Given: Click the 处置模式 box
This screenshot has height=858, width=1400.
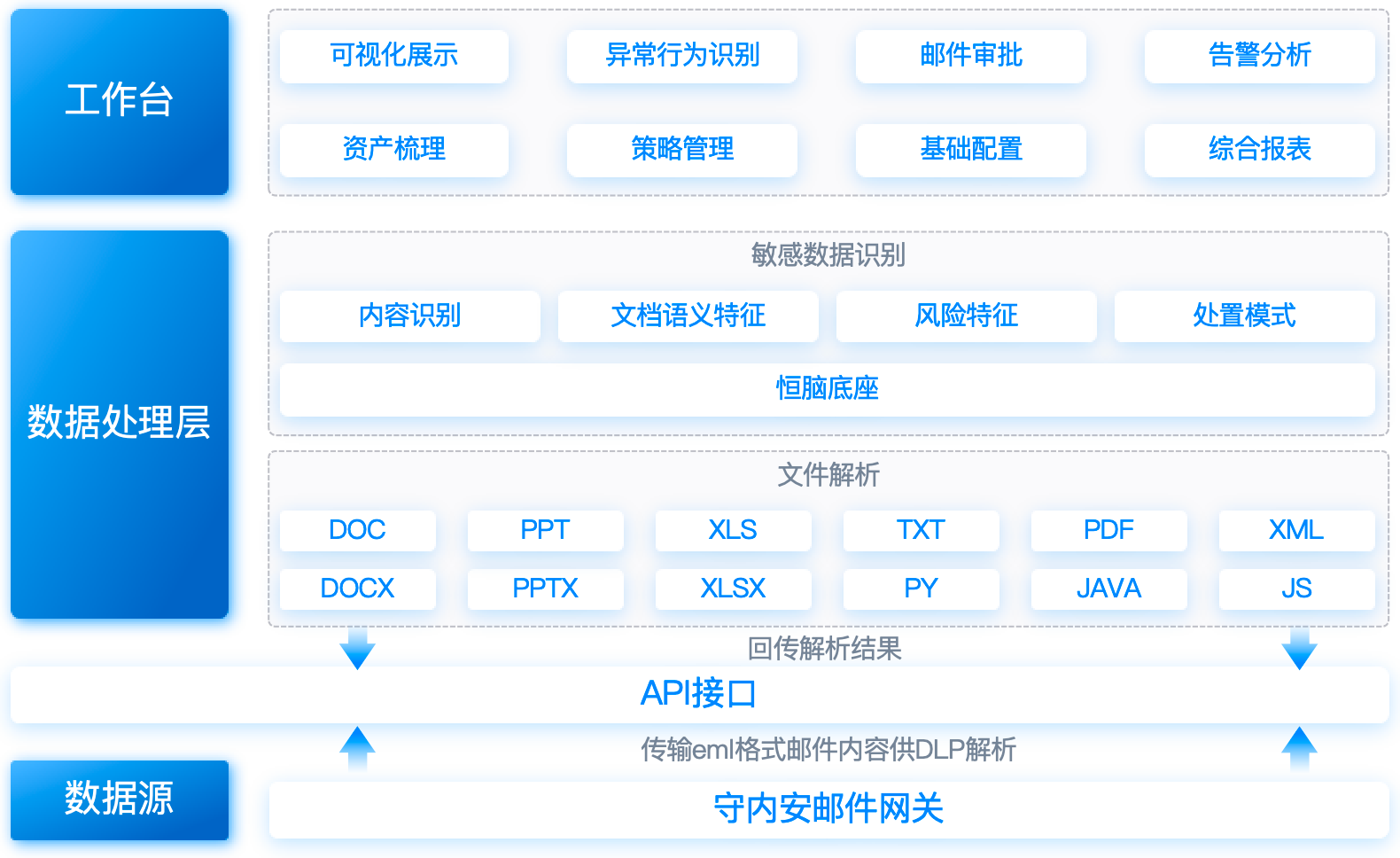Looking at the screenshot, I should (1245, 316).
